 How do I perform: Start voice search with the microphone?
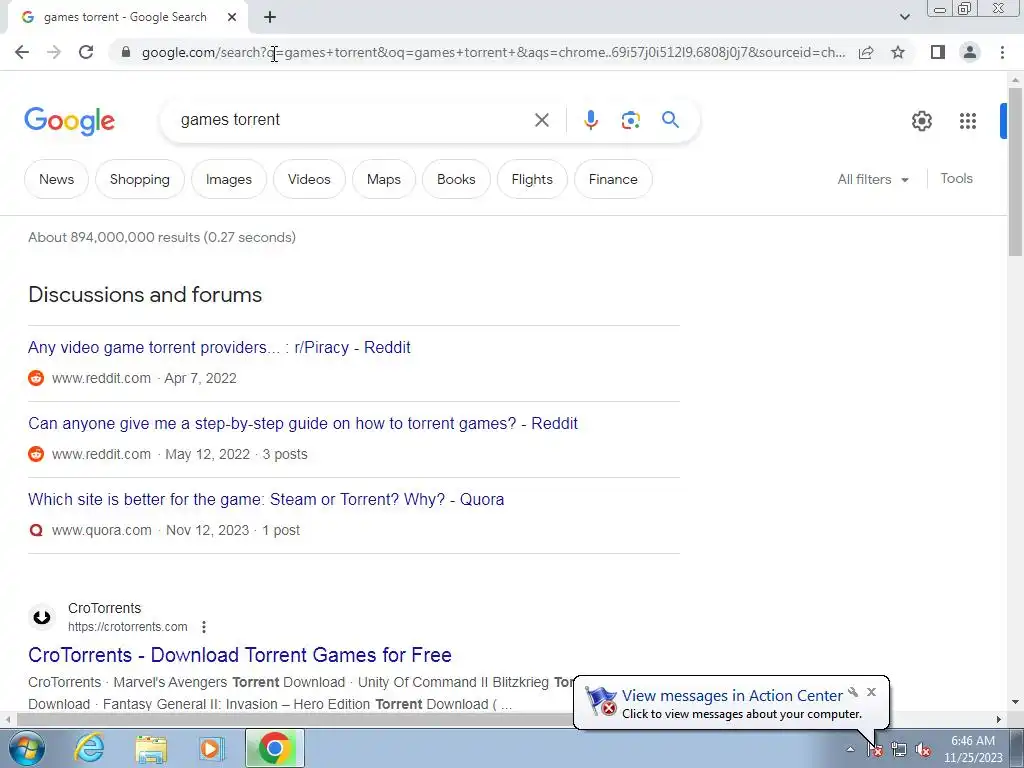pyautogui.click(x=590, y=120)
